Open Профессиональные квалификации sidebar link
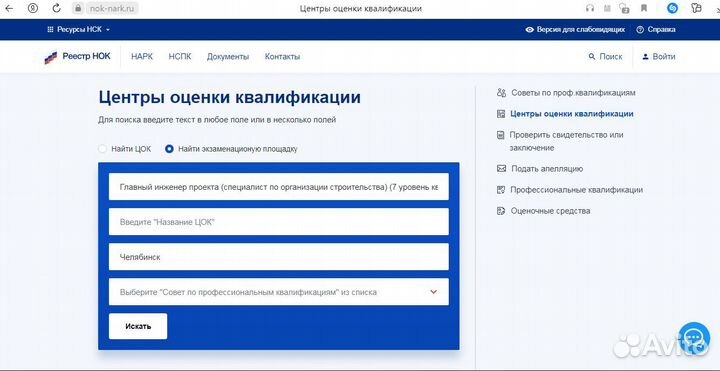The image size is (720, 371). 576,190
